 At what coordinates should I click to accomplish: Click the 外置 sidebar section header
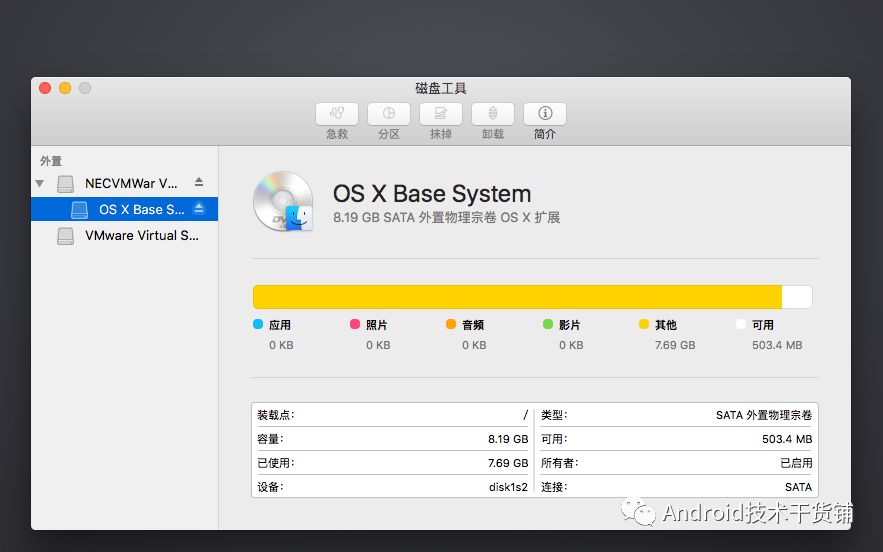pyautogui.click(x=51, y=161)
